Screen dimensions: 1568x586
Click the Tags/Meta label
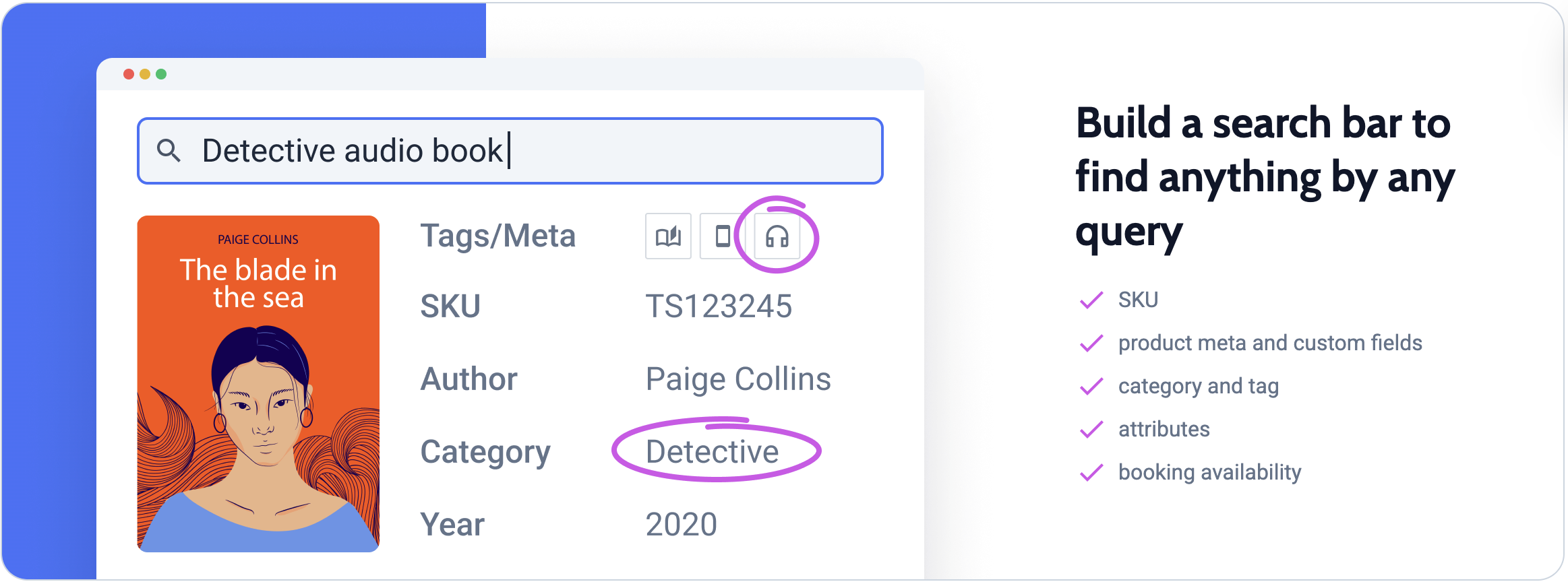(x=498, y=236)
